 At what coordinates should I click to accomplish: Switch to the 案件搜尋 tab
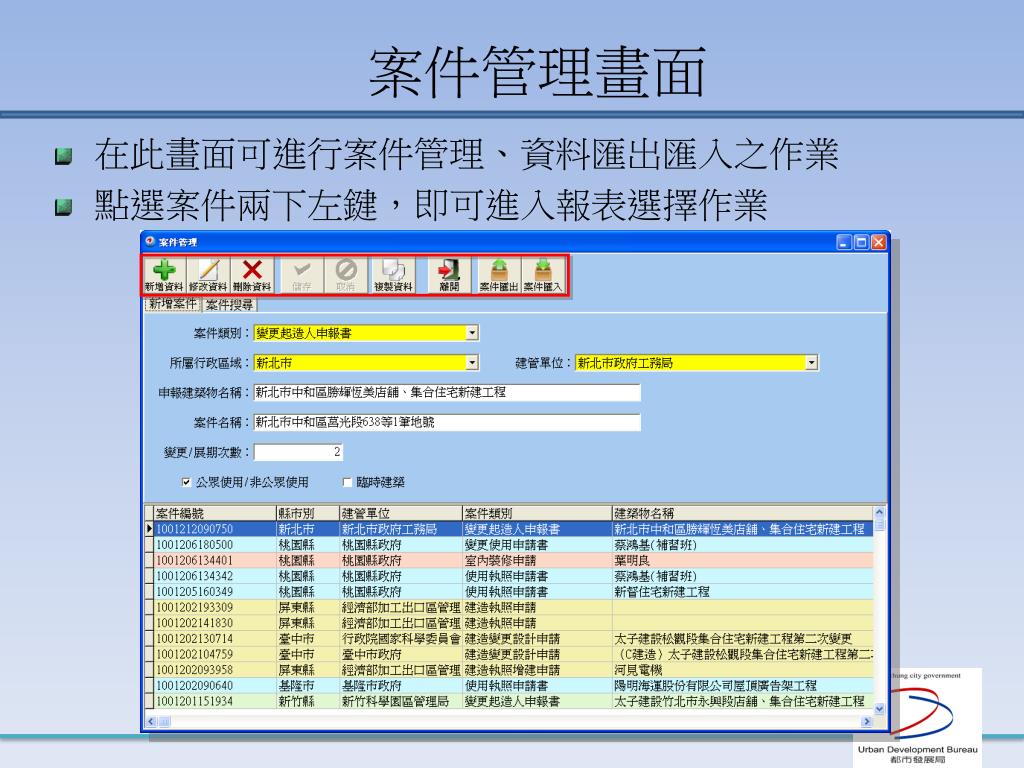click(229, 305)
